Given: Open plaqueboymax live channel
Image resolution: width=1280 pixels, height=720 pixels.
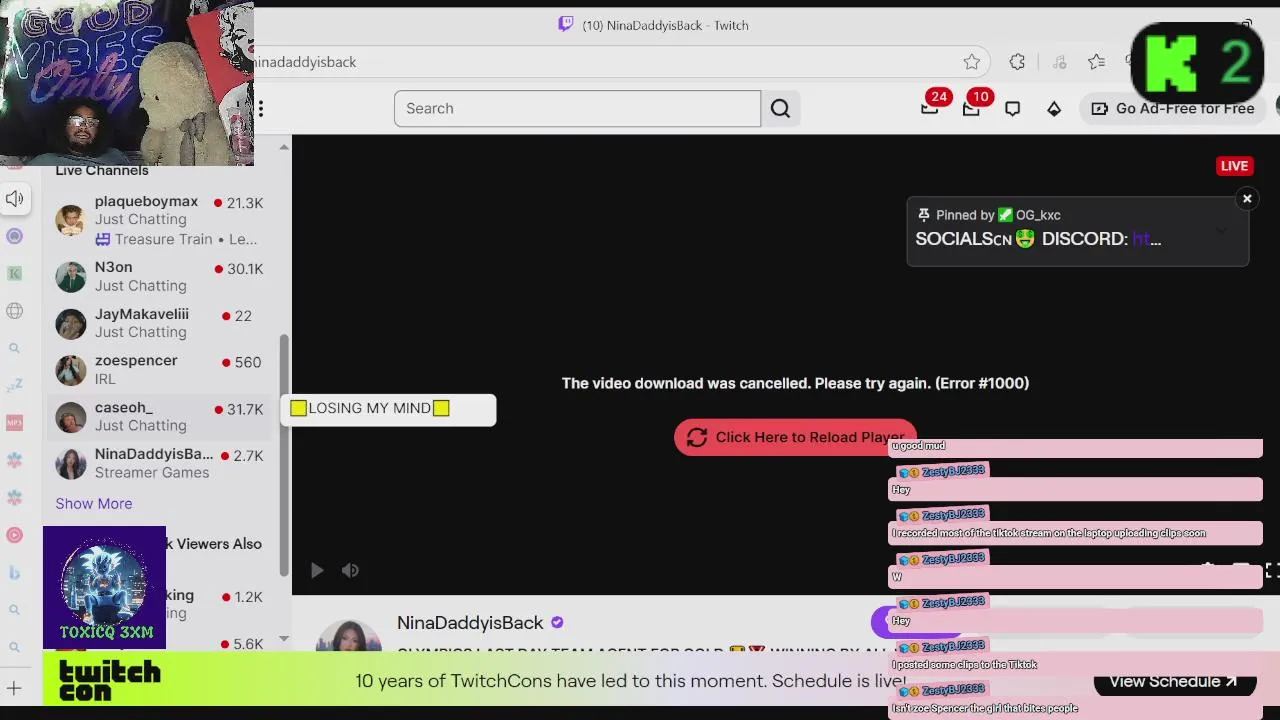Looking at the screenshot, I should coord(159,220).
